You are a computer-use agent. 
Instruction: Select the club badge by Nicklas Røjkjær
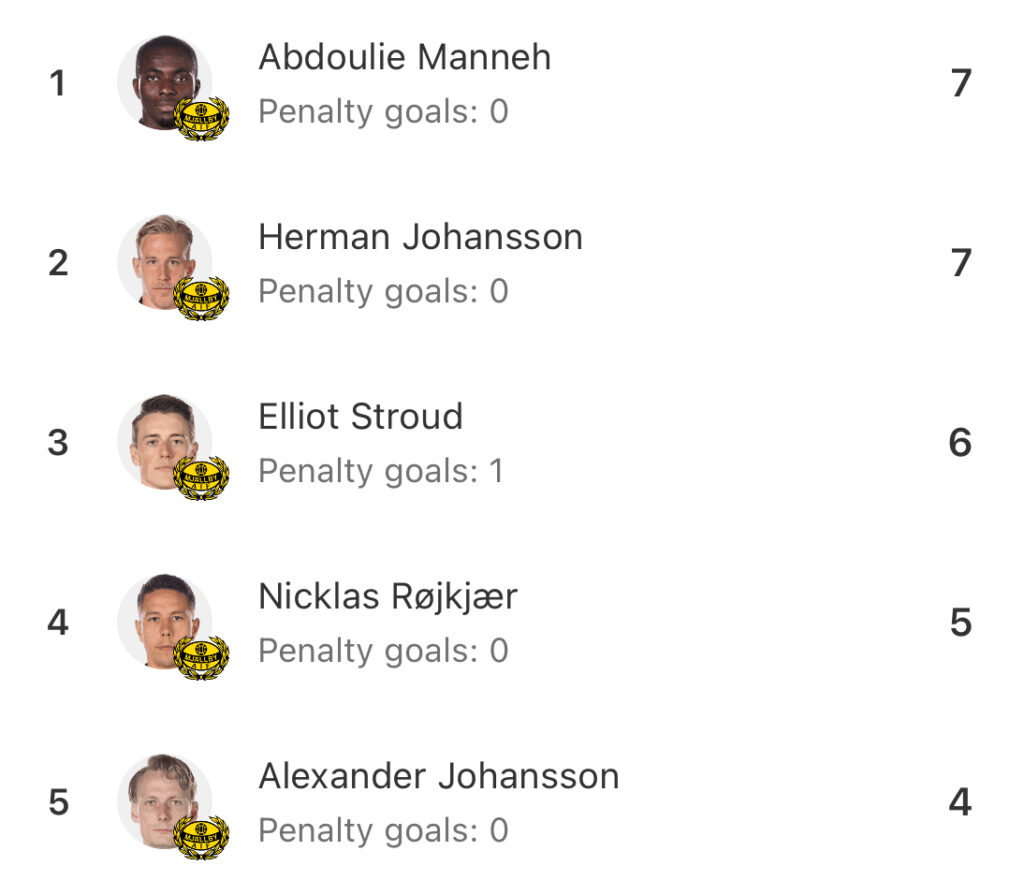[x=201, y=658]
